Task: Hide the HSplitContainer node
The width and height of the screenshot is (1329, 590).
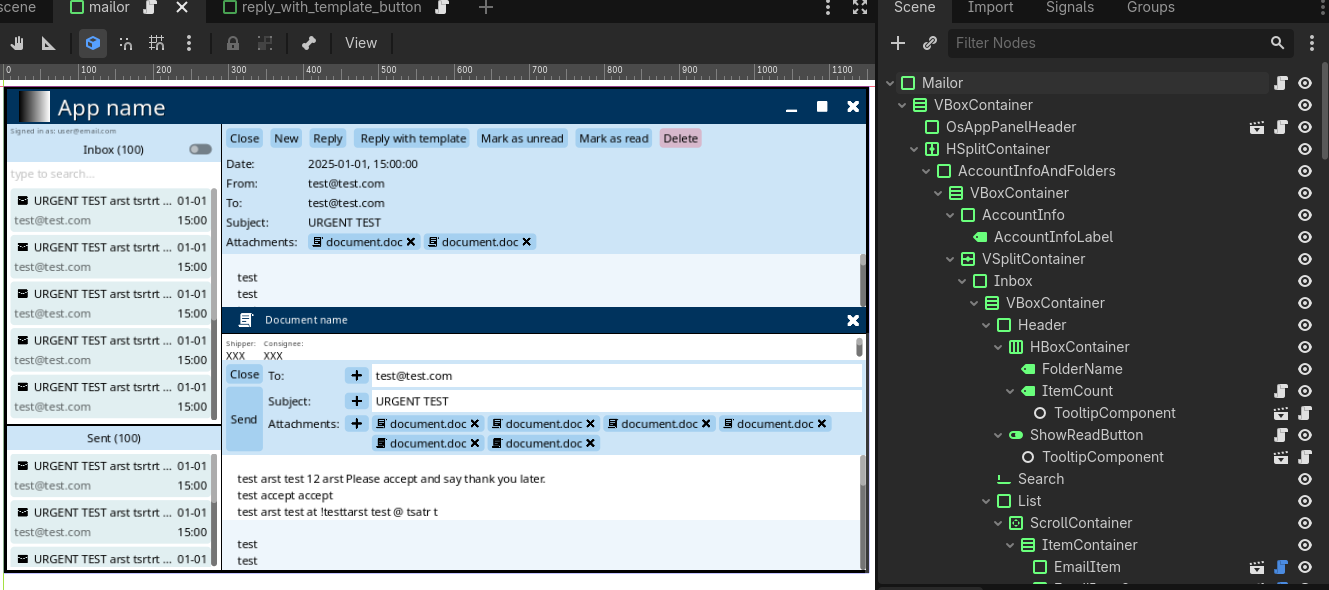Action: click(x=1305, y=149)
